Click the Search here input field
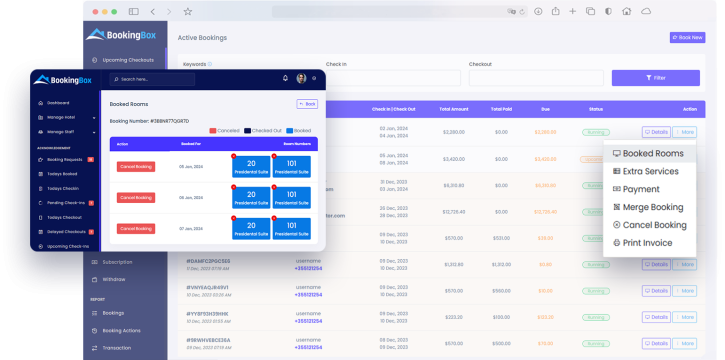Viewport: 725px width, 360px height. point(153,79)
